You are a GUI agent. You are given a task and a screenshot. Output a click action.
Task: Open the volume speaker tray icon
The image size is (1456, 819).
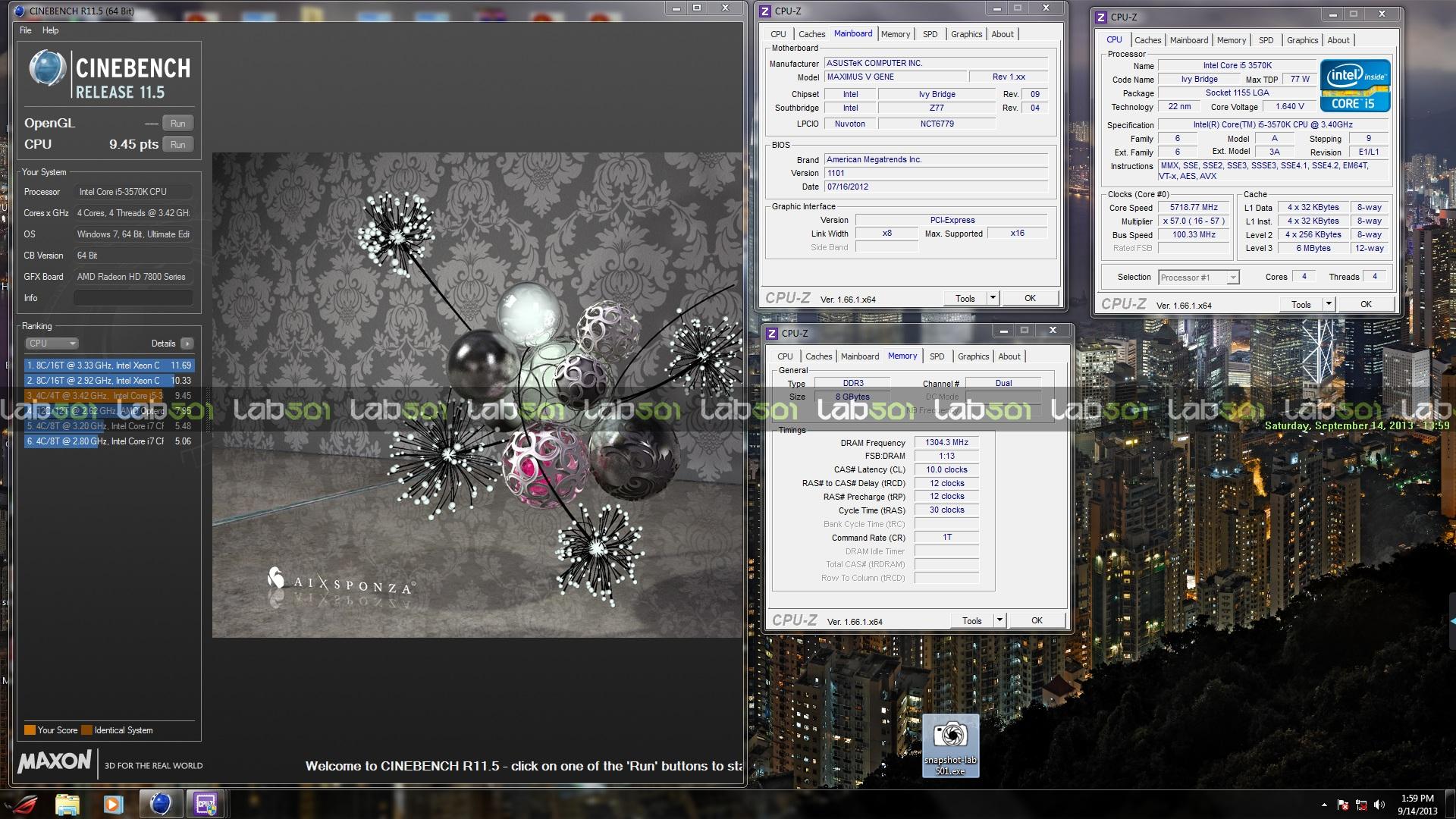(x=1379, y=805)
